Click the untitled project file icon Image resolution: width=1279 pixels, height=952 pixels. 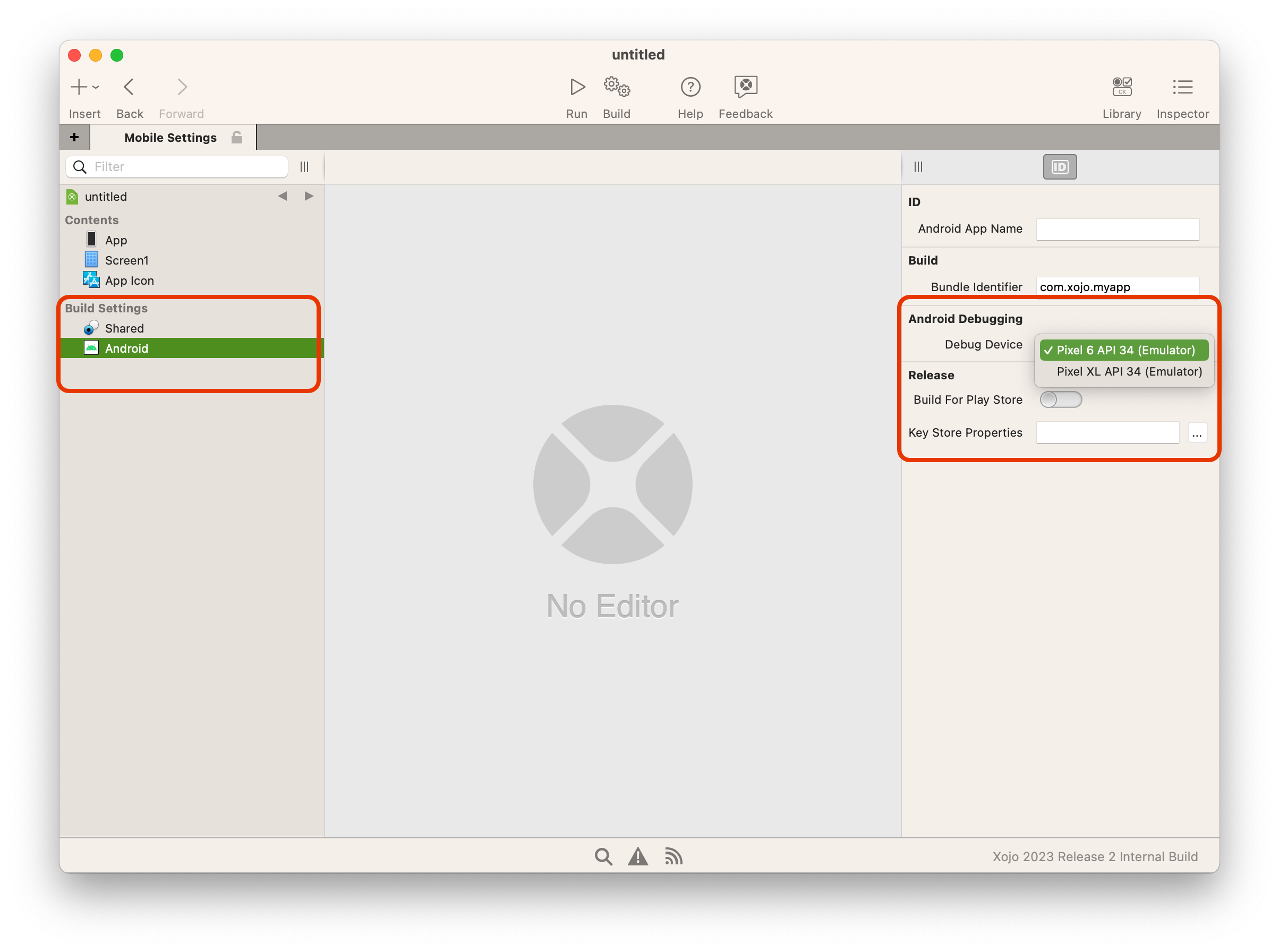click(x=72, y=197)
